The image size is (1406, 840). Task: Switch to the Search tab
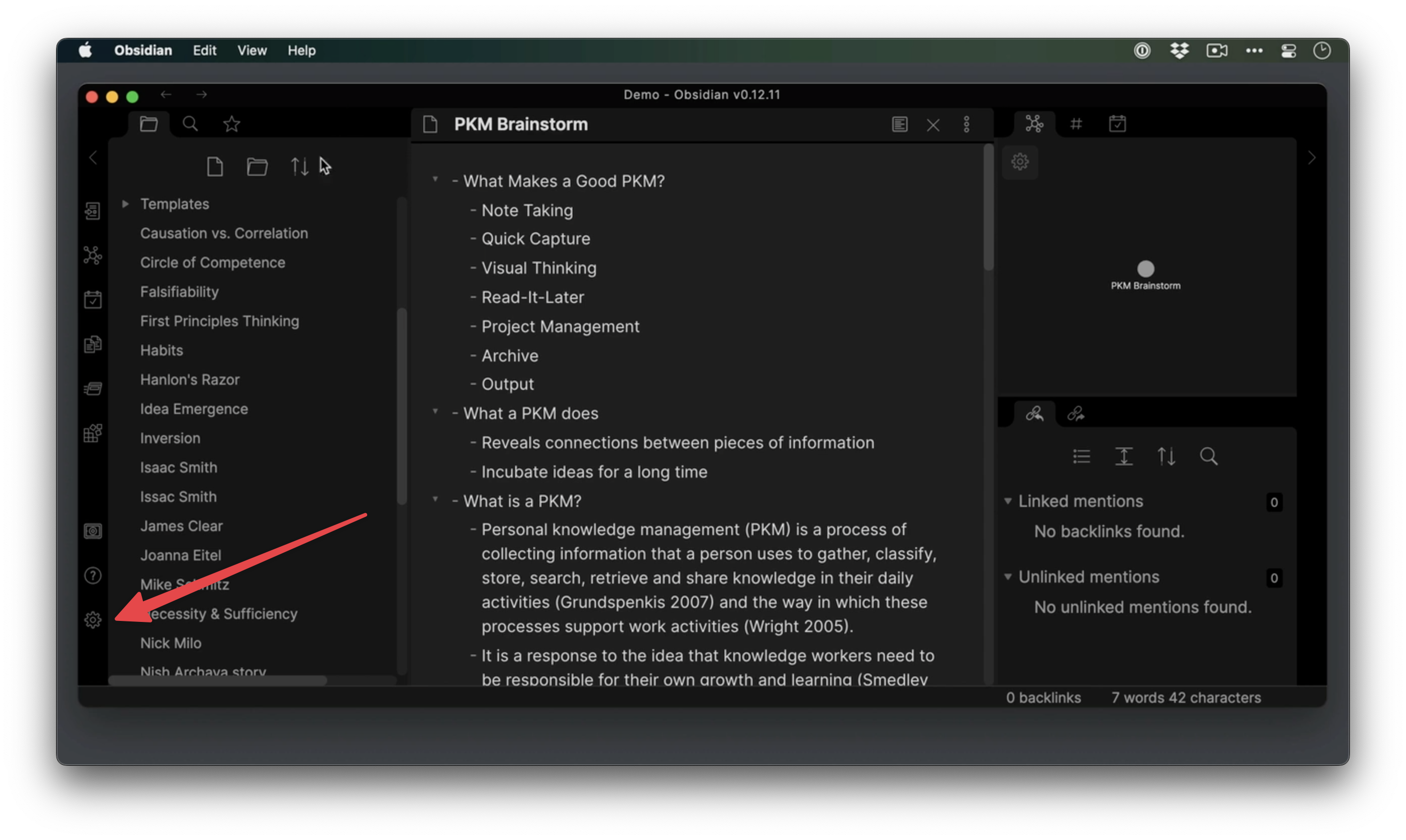(190, 124)
